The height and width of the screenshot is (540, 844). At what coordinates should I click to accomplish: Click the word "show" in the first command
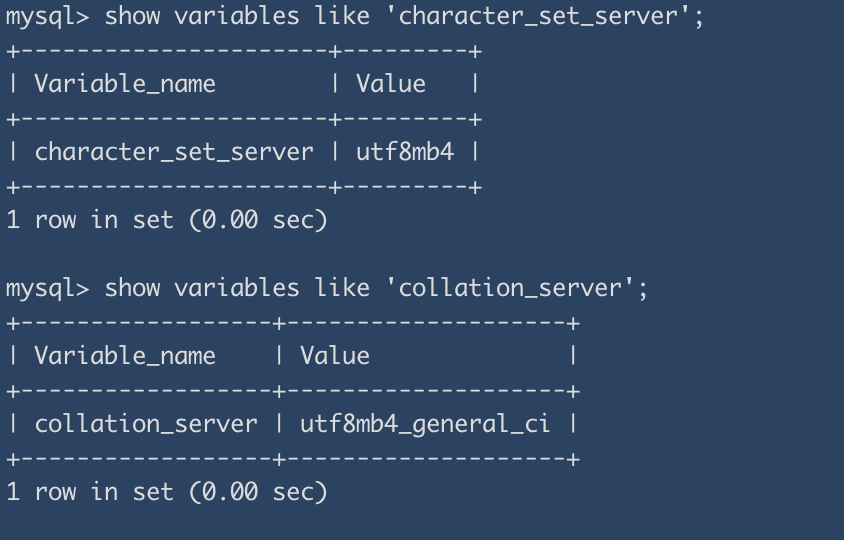[x=132, y=16]
